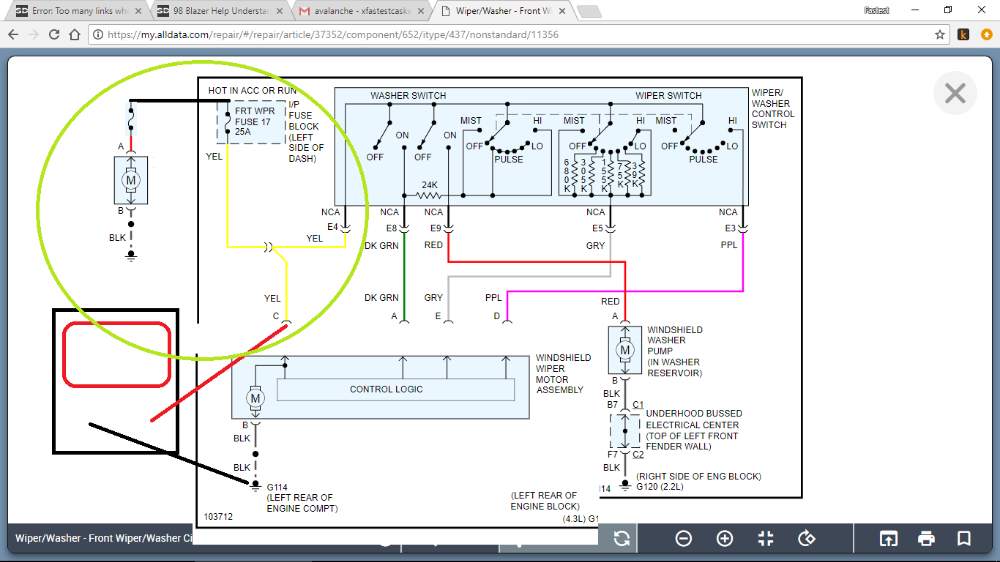Zoom out of the wiring diagram

tap(684, 538)
